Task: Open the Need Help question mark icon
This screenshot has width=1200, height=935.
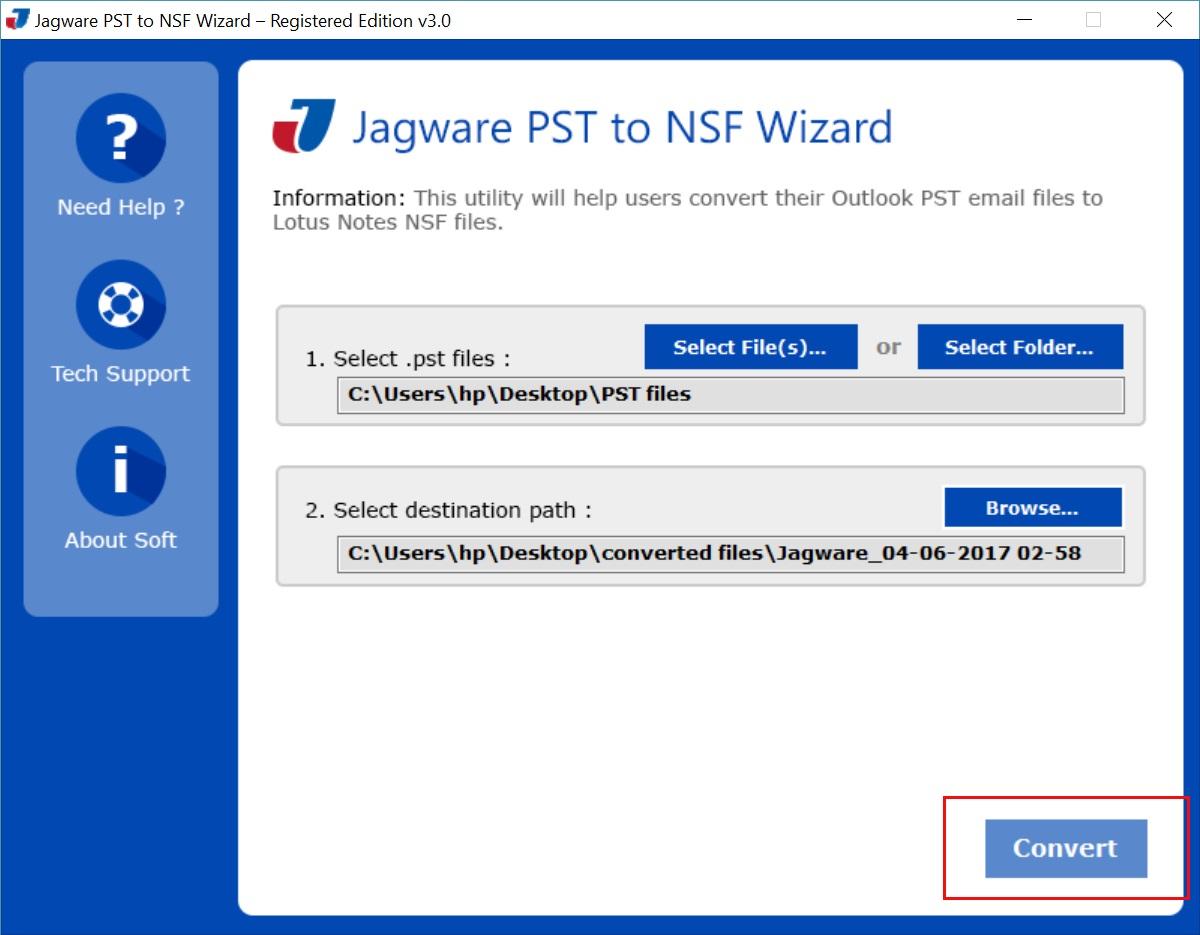Action: [x=121, y=138]
